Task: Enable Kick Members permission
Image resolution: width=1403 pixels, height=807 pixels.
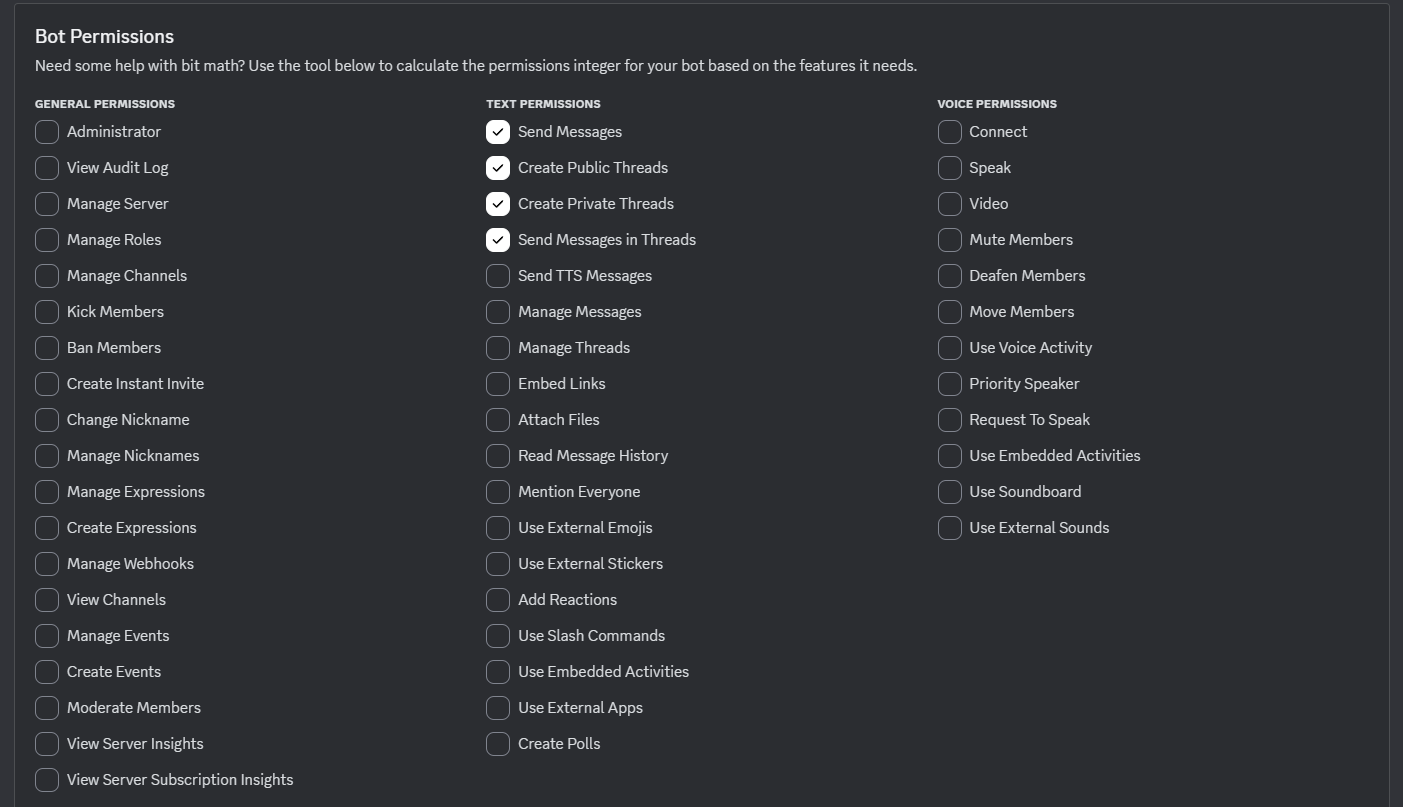Action: [x=47, y=312]
